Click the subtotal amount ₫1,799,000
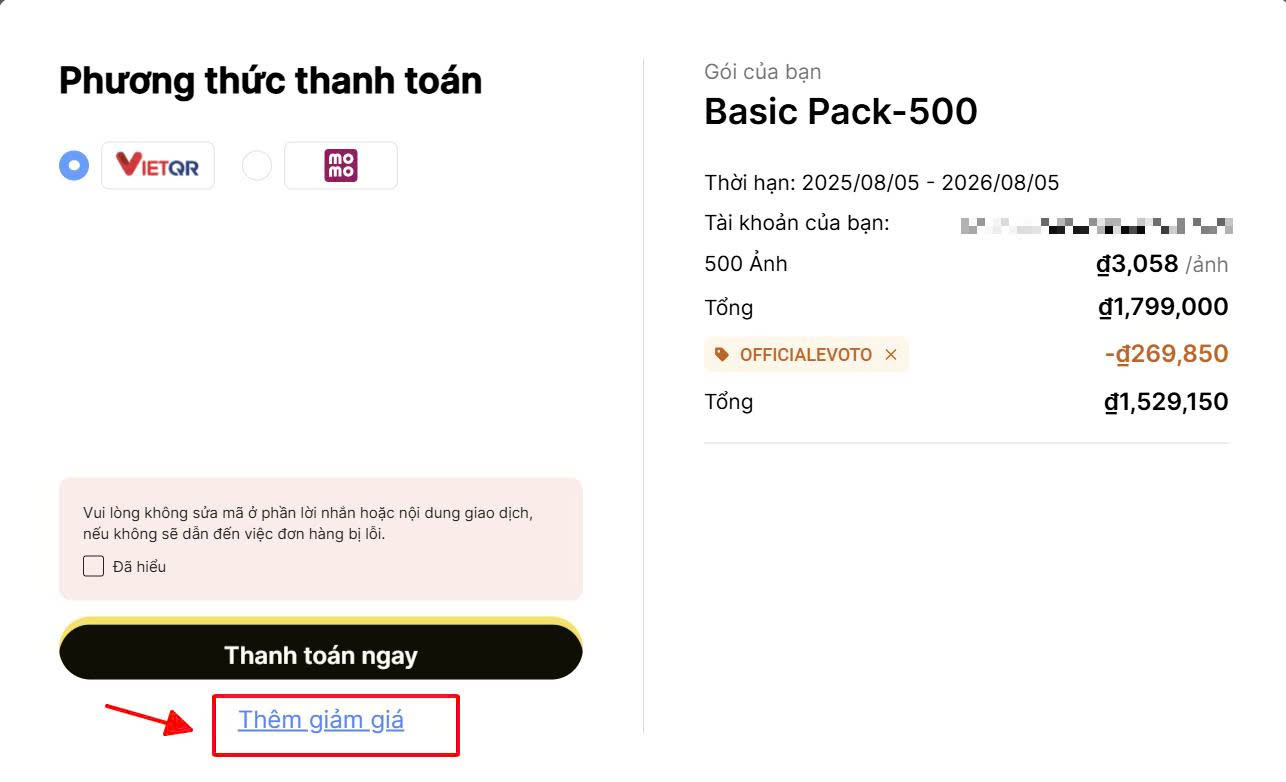Viewport: 1286px width, 782px height. pos(1163,307)
